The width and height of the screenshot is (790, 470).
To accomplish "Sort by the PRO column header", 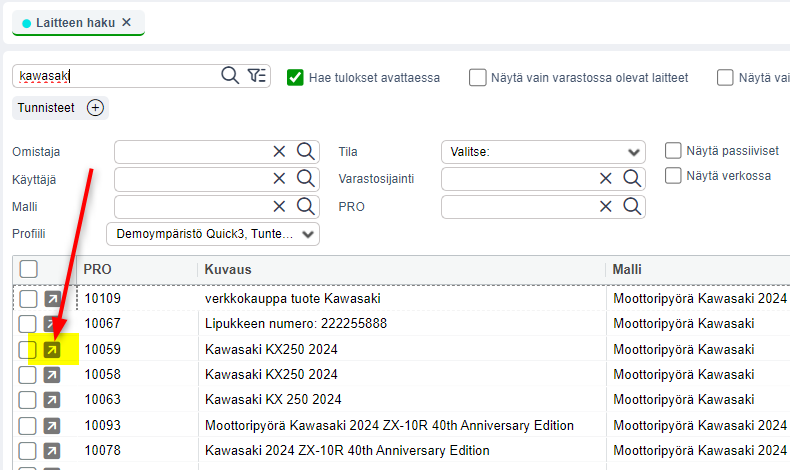I will 97,270.
